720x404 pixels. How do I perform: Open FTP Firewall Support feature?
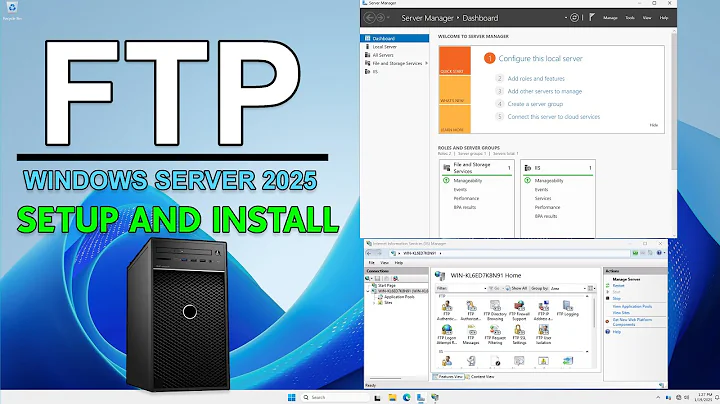[519, 310]
